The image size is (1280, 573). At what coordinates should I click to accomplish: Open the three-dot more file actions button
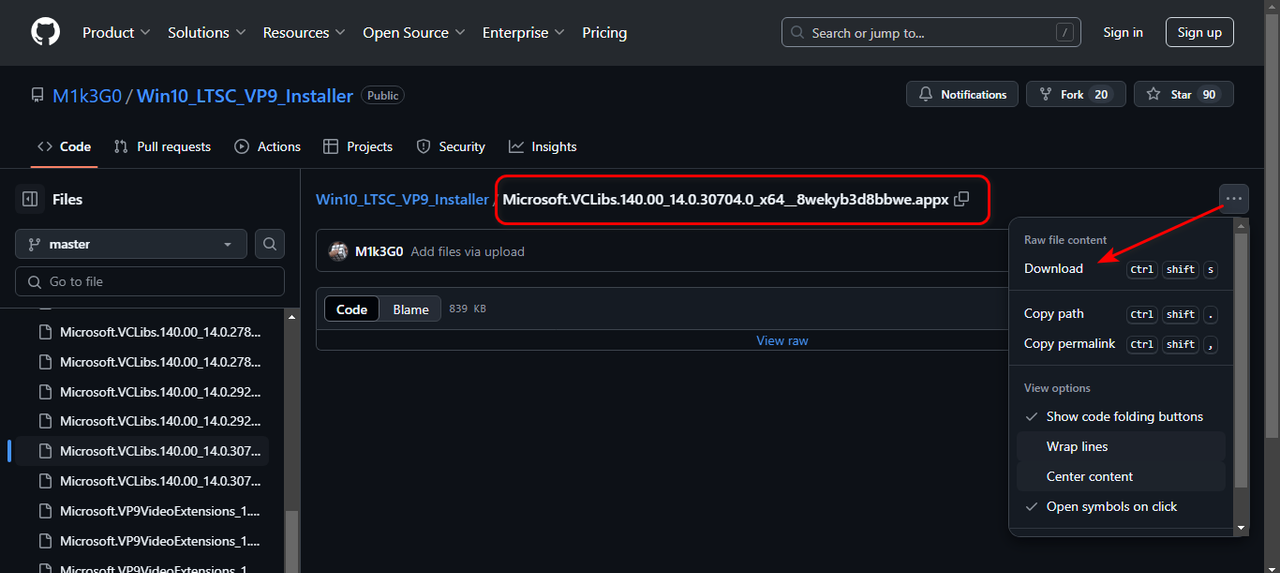pos(1234,199)
